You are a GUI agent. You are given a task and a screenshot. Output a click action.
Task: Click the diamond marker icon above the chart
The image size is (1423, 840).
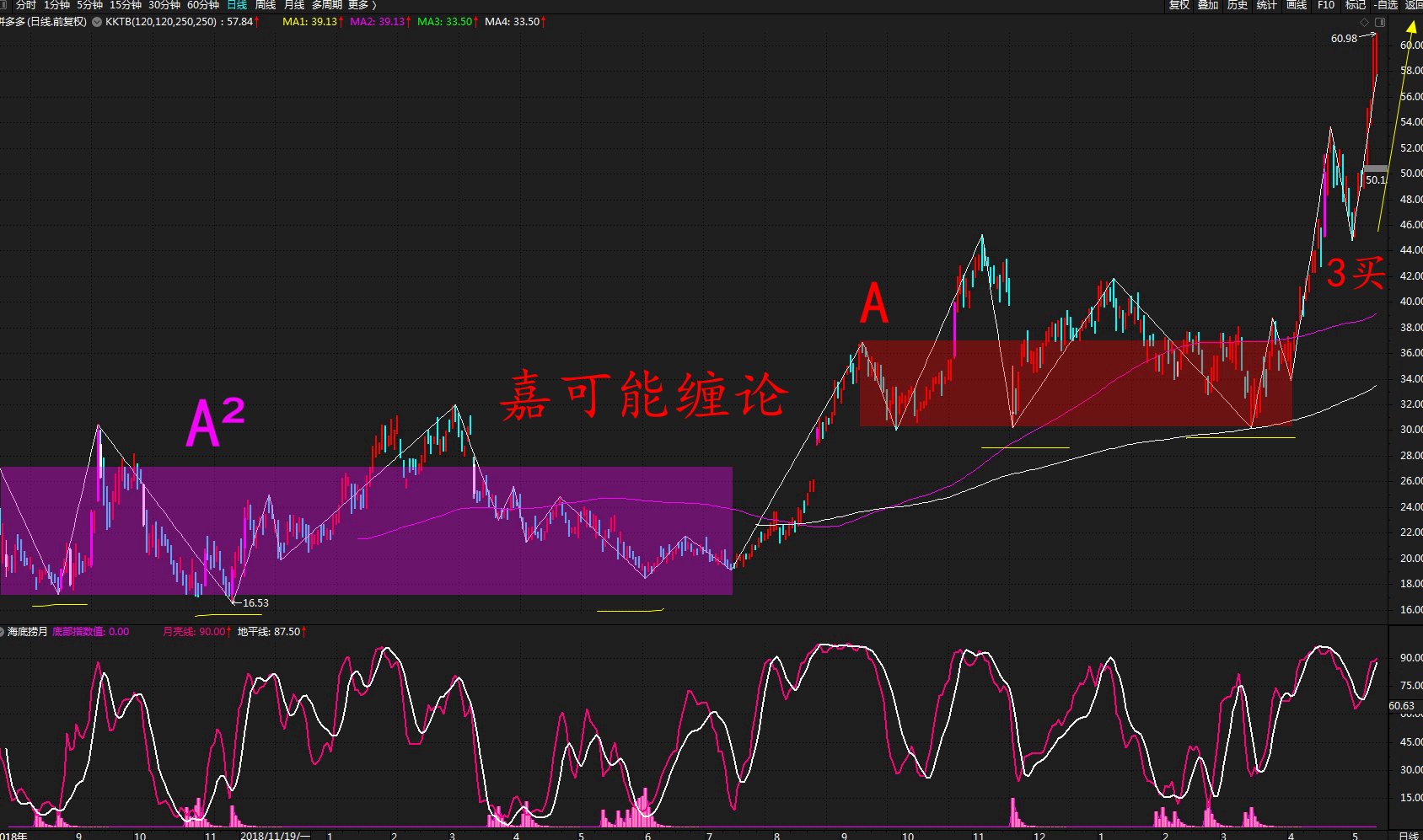click(1365, 22)
